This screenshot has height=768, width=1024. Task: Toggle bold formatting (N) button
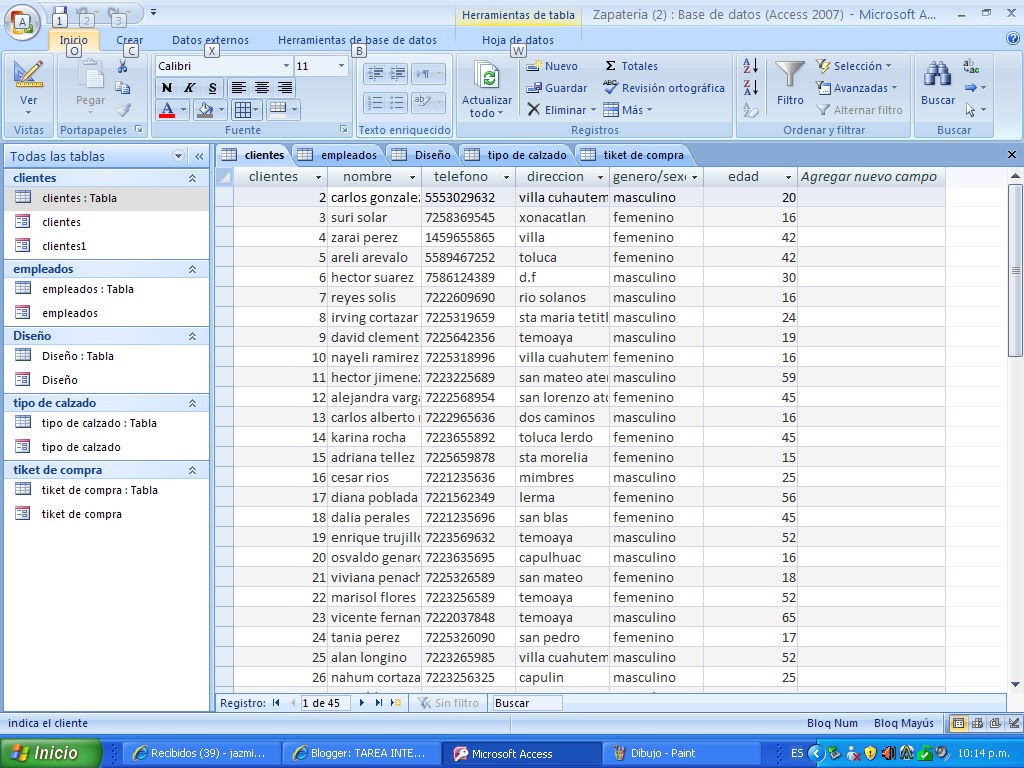(167, 88)
